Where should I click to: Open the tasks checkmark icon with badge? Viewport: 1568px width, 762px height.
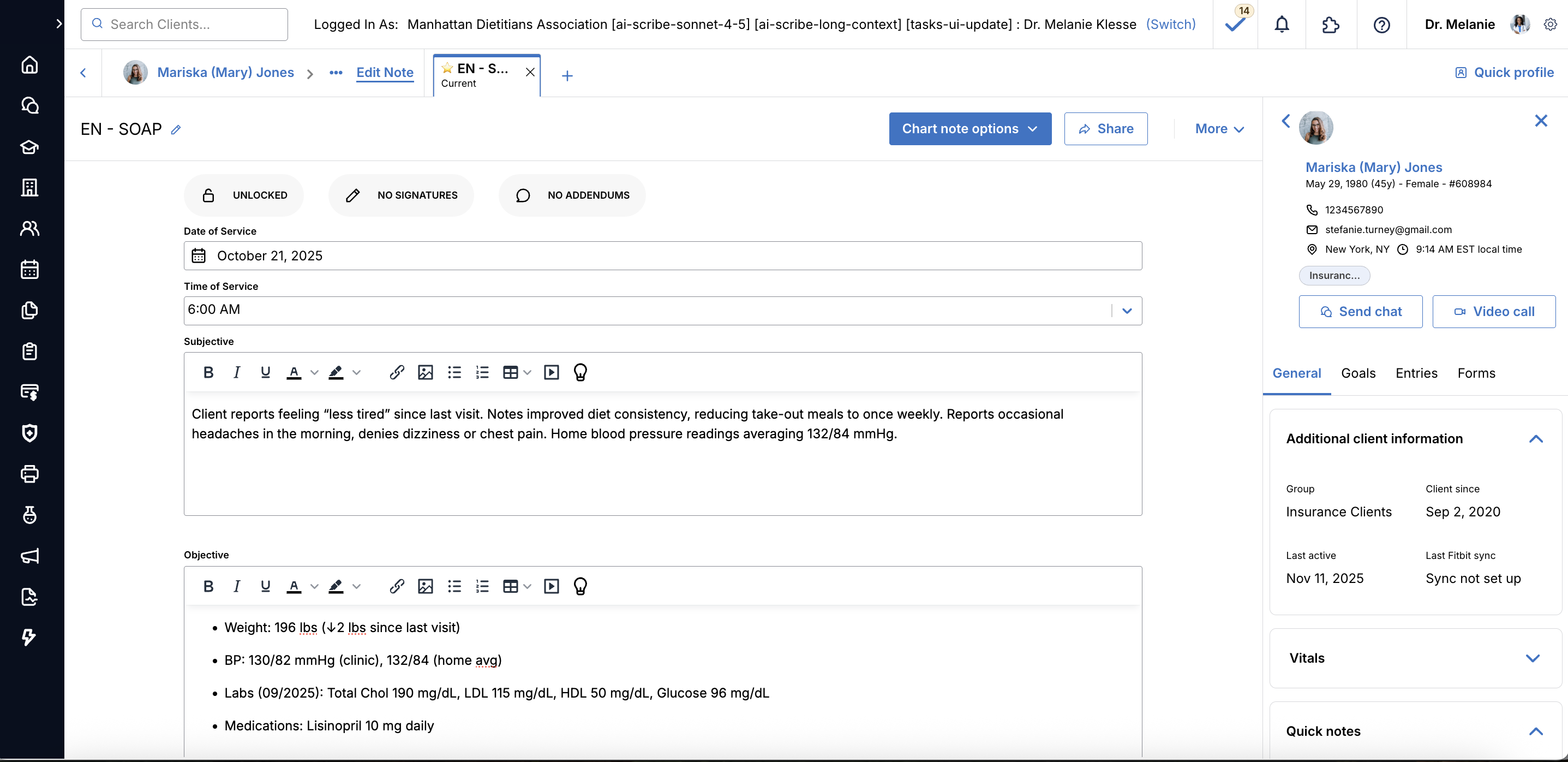[x=1235, y=25]
